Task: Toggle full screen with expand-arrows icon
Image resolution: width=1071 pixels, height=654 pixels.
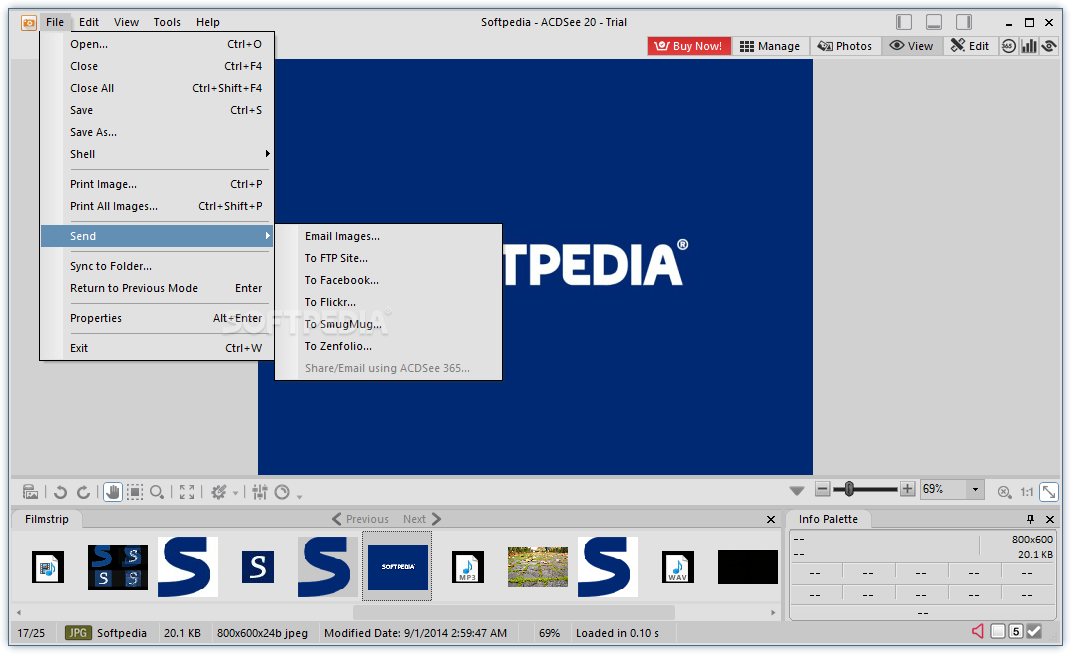Action: click(186, 492)
